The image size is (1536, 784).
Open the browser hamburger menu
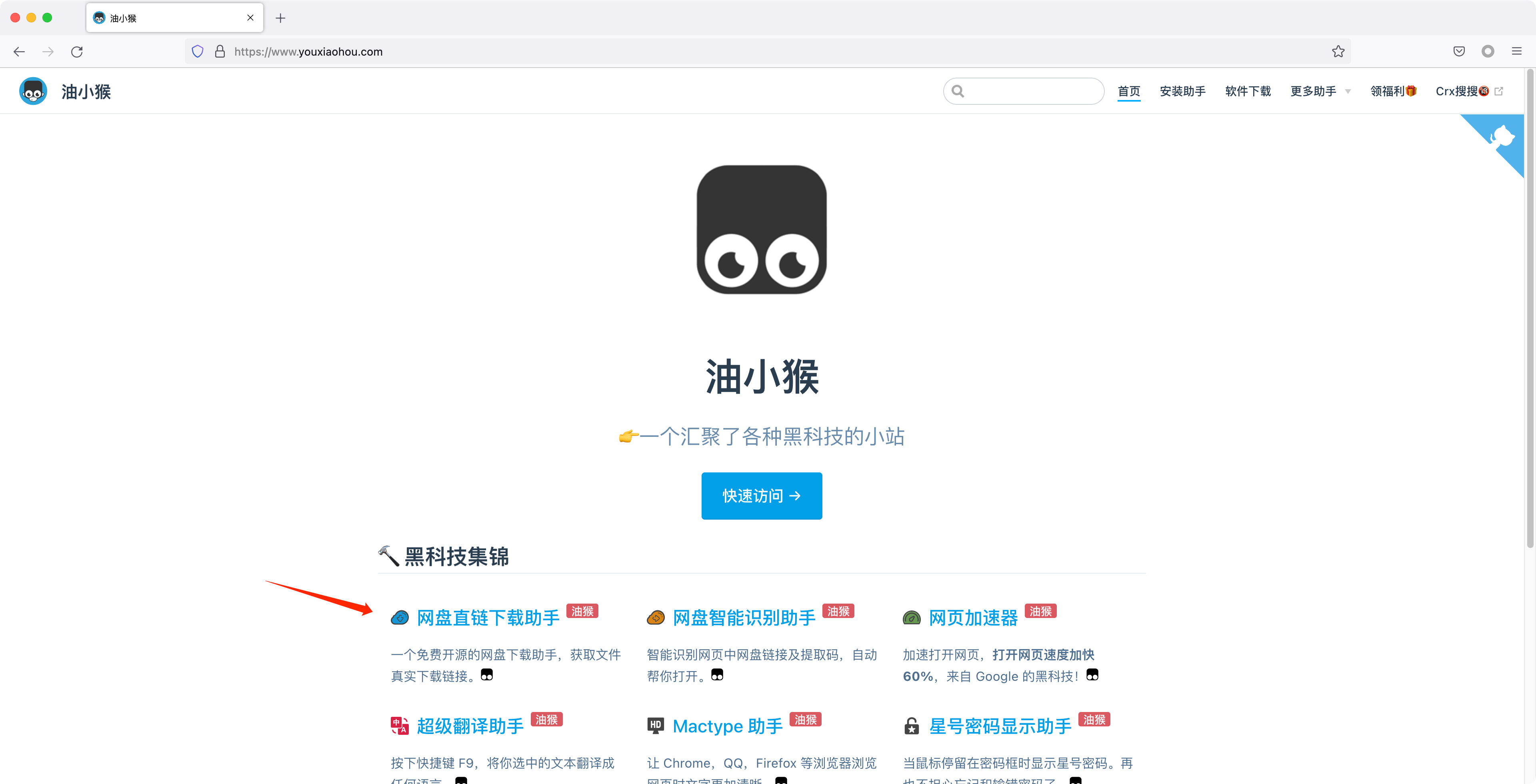click(1516, 52)
